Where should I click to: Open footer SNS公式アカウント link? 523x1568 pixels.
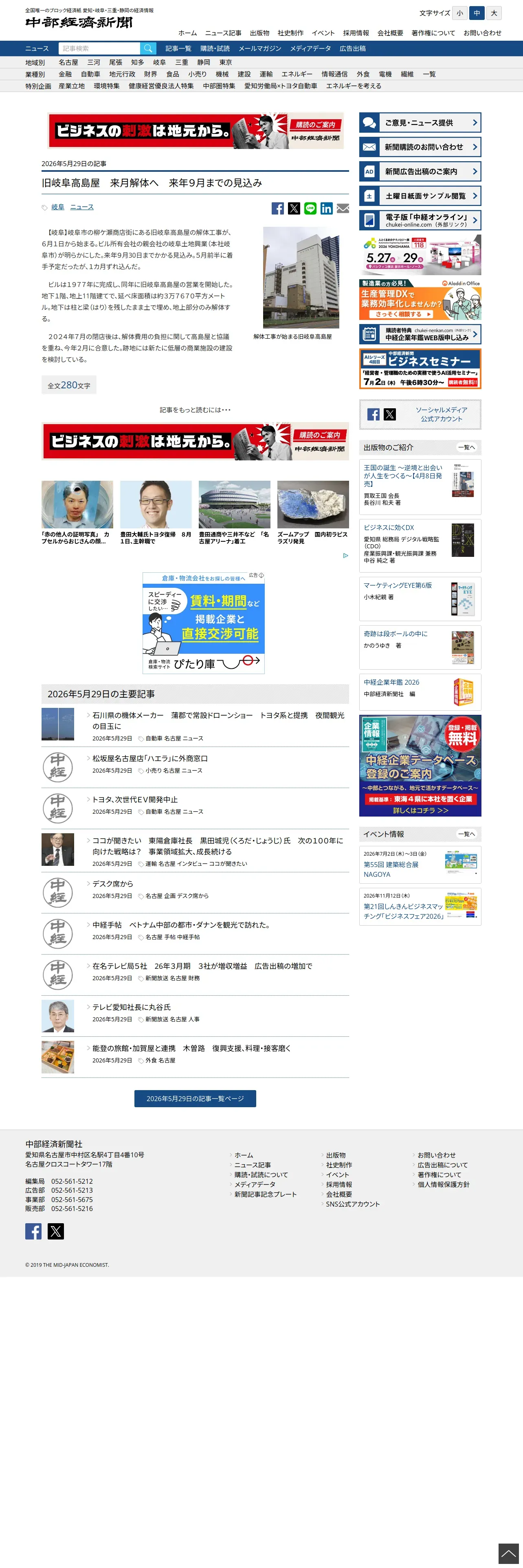pyautogui.click(x=352, y=1204)
